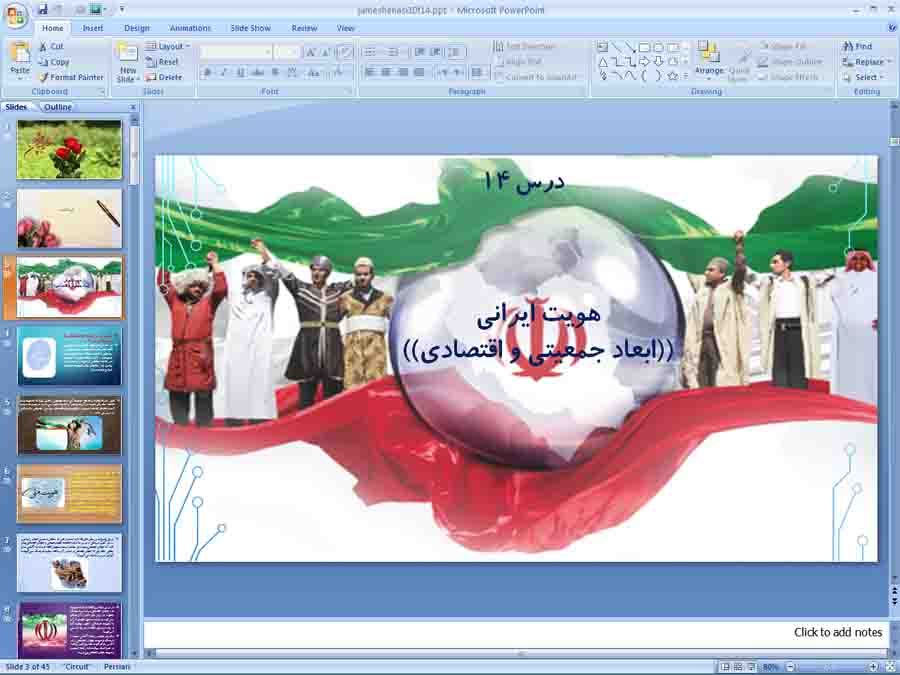Open the Animations ribbon tab
900x675 pixels.
[190, 28]
